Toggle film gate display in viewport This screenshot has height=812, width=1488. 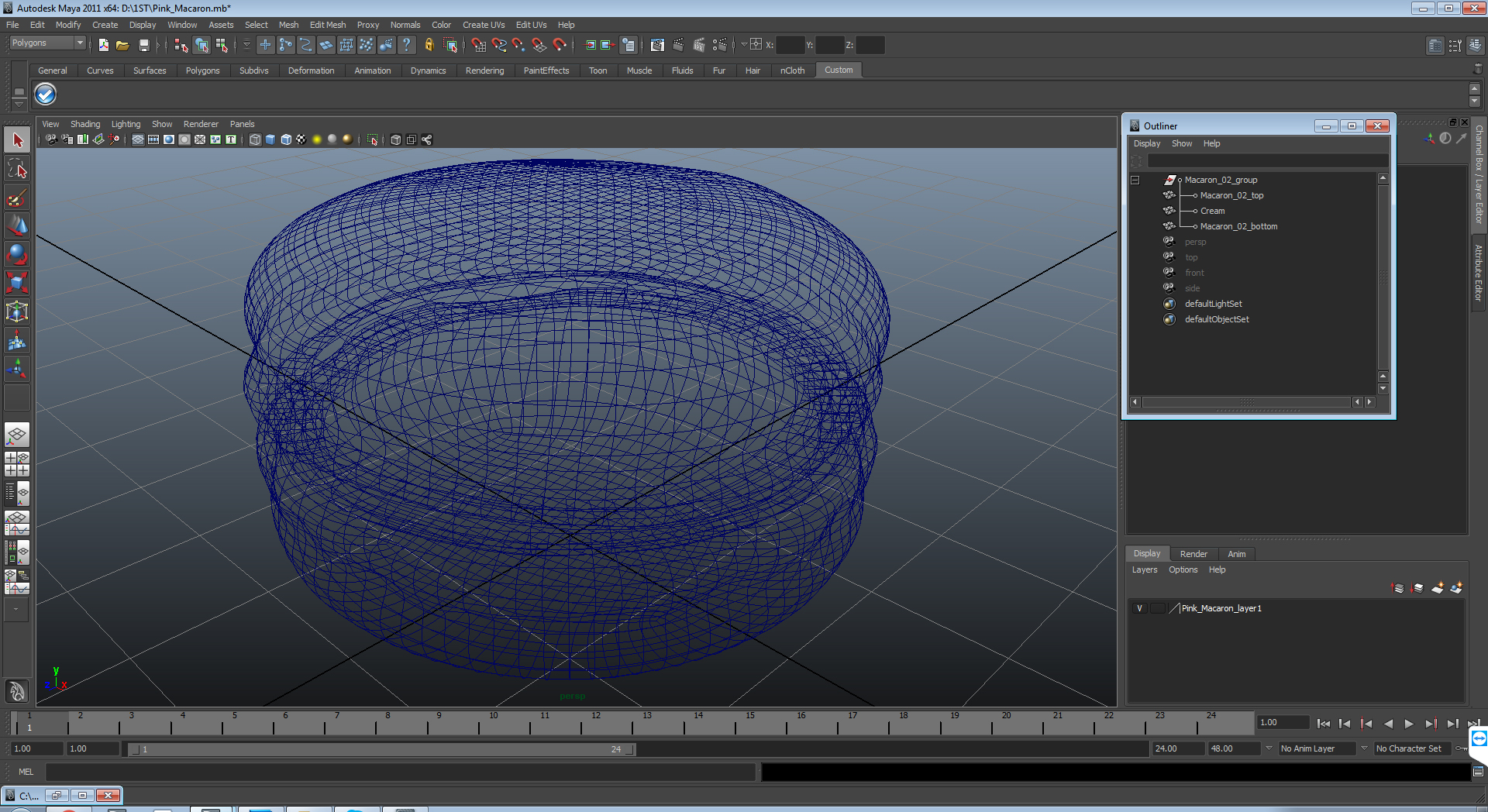pyautogui.click(x=153, y=139)
